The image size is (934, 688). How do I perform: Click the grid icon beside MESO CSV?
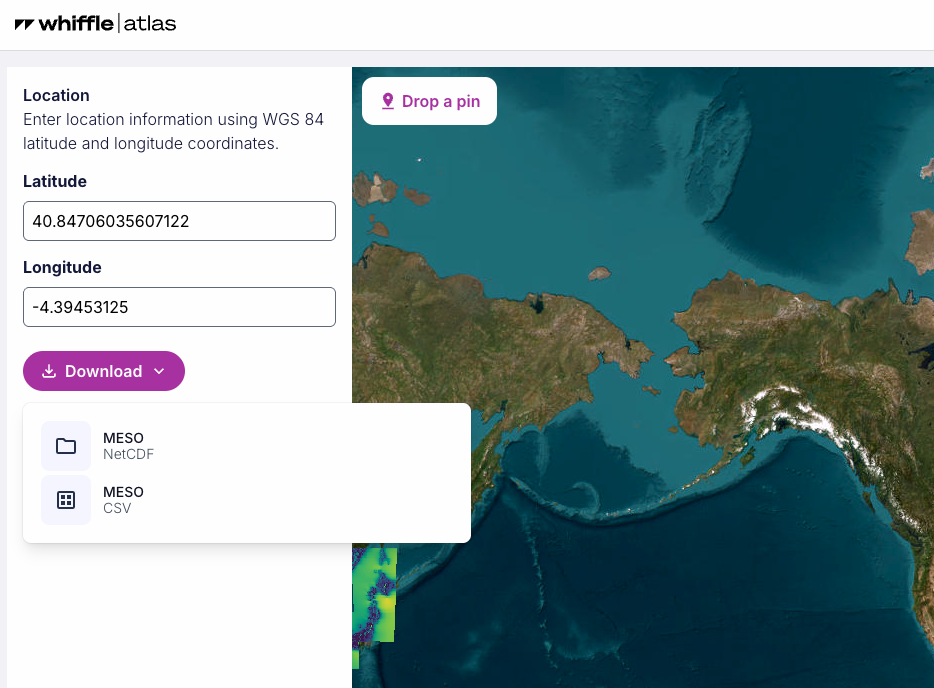(66, 500)
